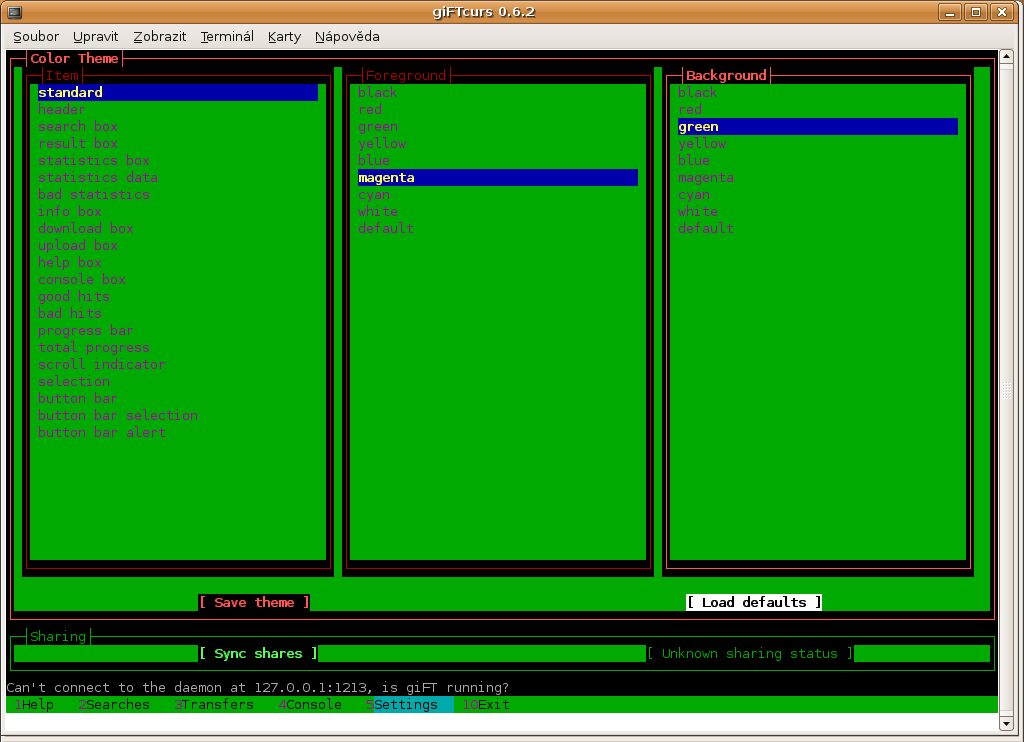Pick 'console box' in the Item list
Image resolution: width=1024 pixels, height=742 pixels.
pos(82,279)
